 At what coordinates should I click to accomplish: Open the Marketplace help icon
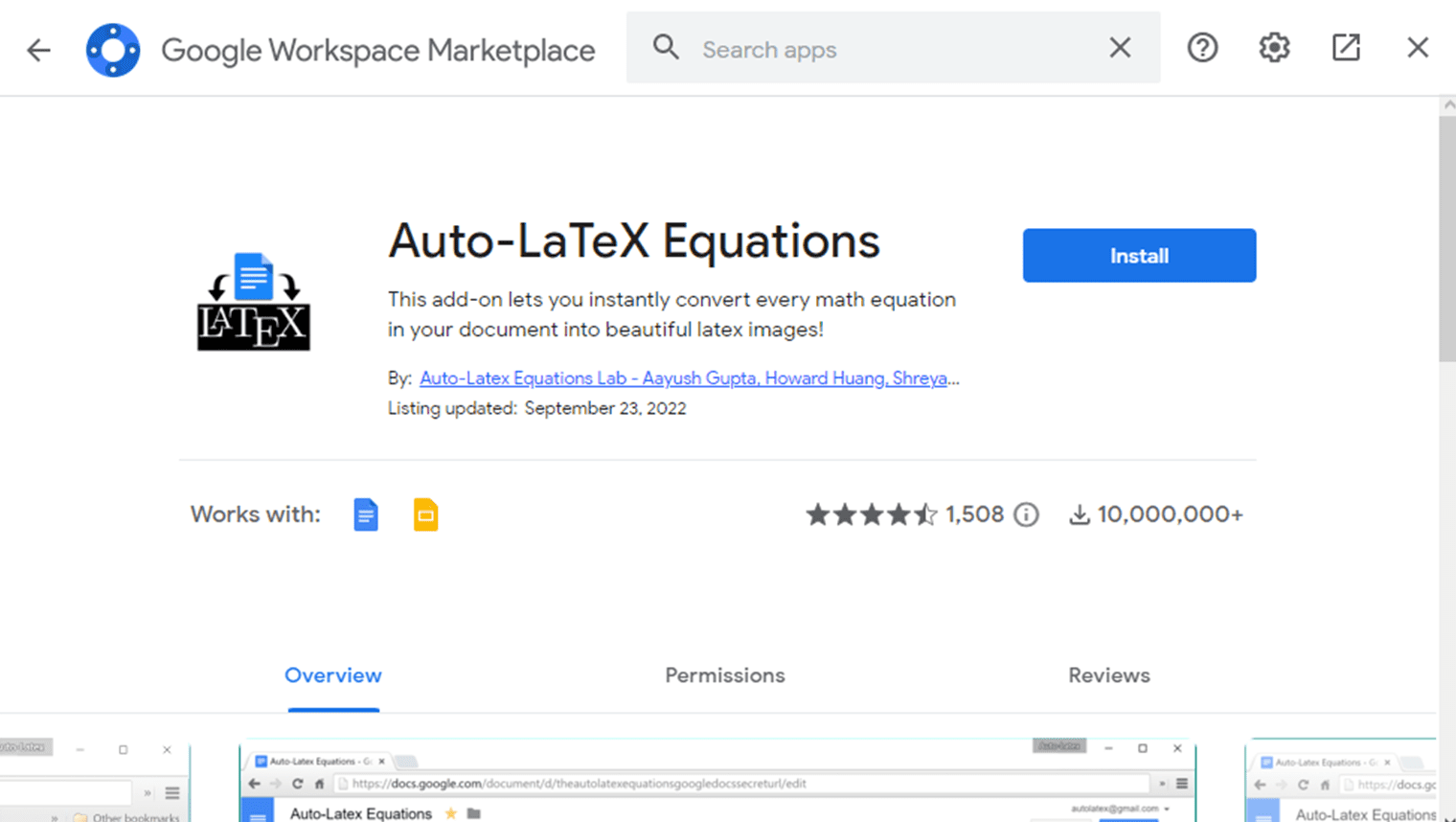(1202, 47)
